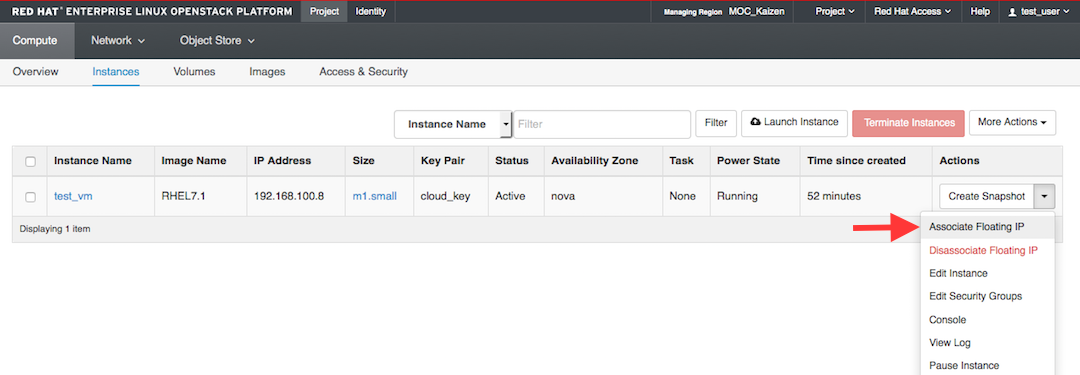Click the Image Name column header
The height and width of the screenshot is (375, 1080).
[194, 161]
